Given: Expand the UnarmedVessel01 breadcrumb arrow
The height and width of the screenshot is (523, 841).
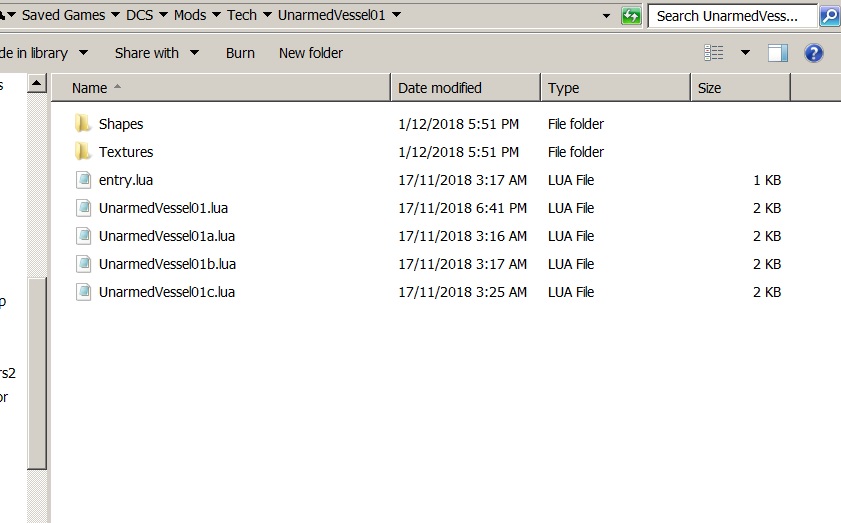Looking at the screenshot, I should [396, 15].
